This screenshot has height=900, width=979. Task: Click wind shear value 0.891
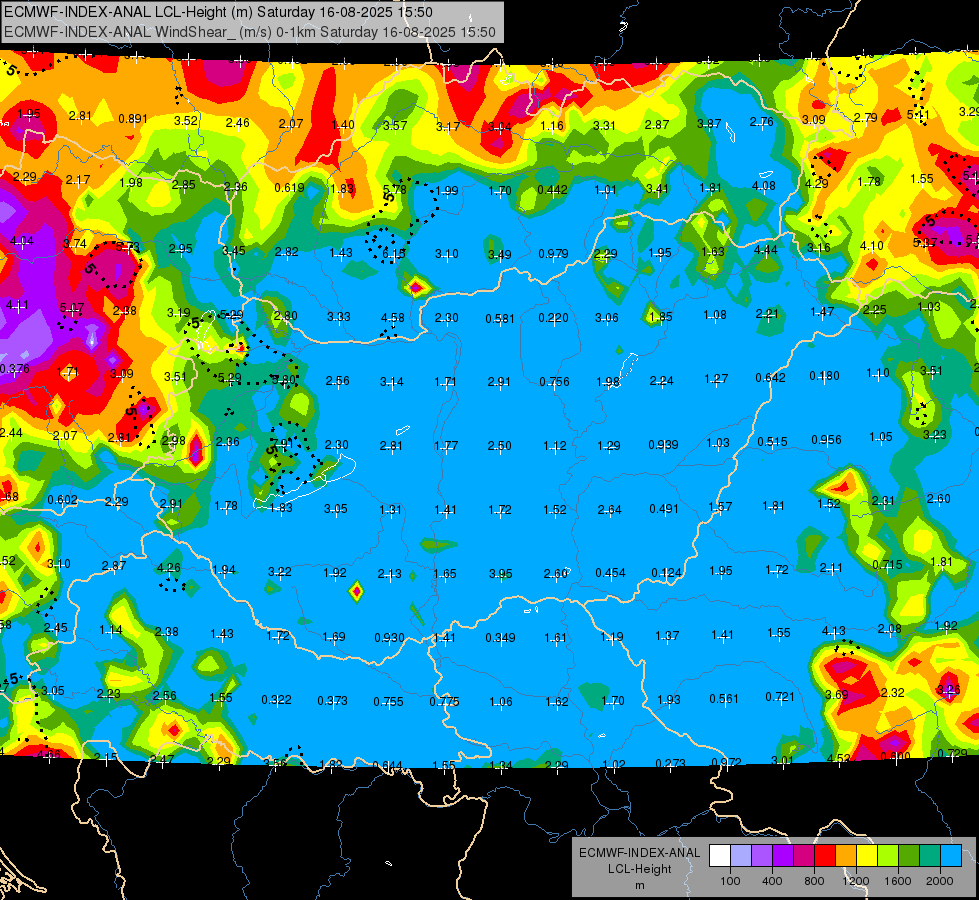[x=133, y=119]
